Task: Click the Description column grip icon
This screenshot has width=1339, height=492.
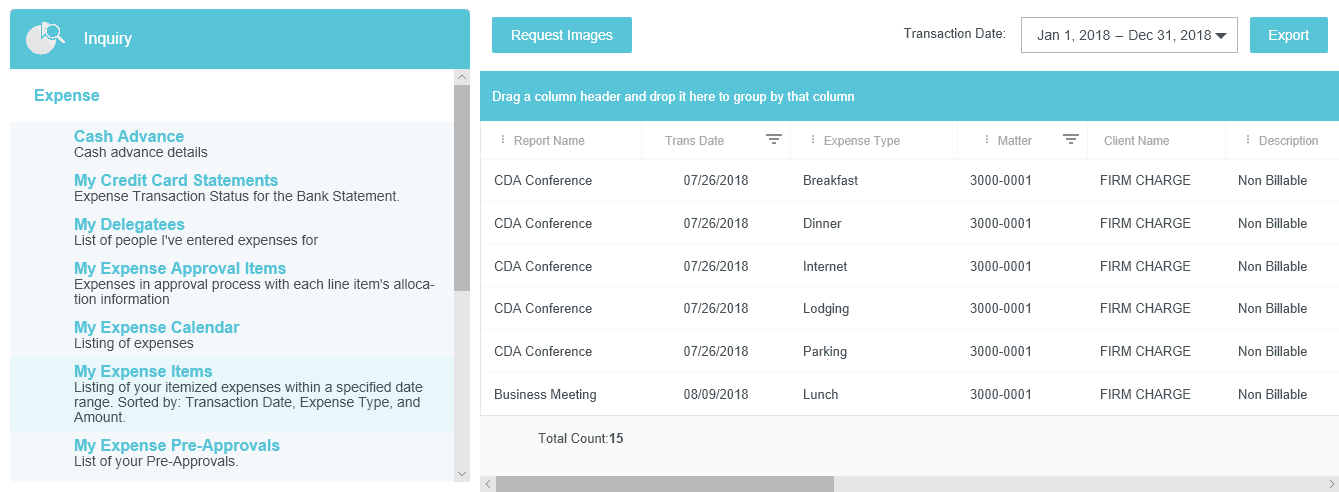Action: click(x=1247, y=140)
